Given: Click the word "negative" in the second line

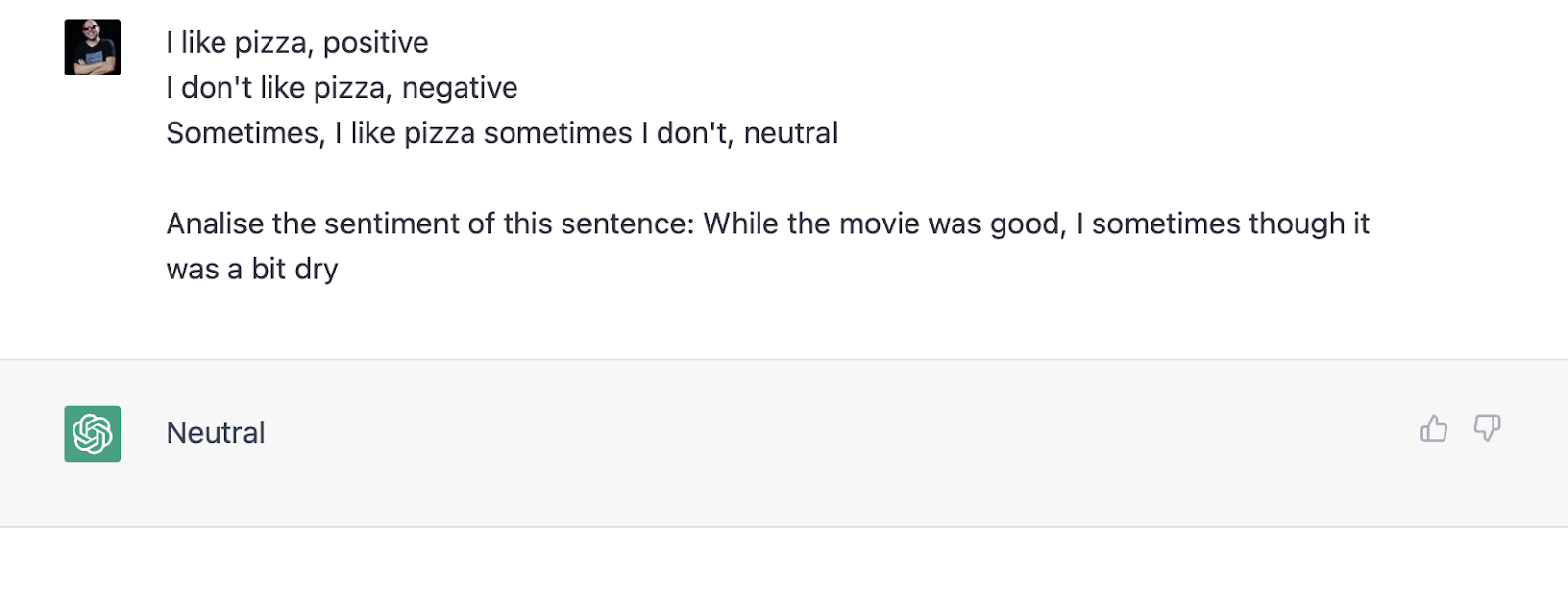Looking at the screenshot, I should coord(460,88).
